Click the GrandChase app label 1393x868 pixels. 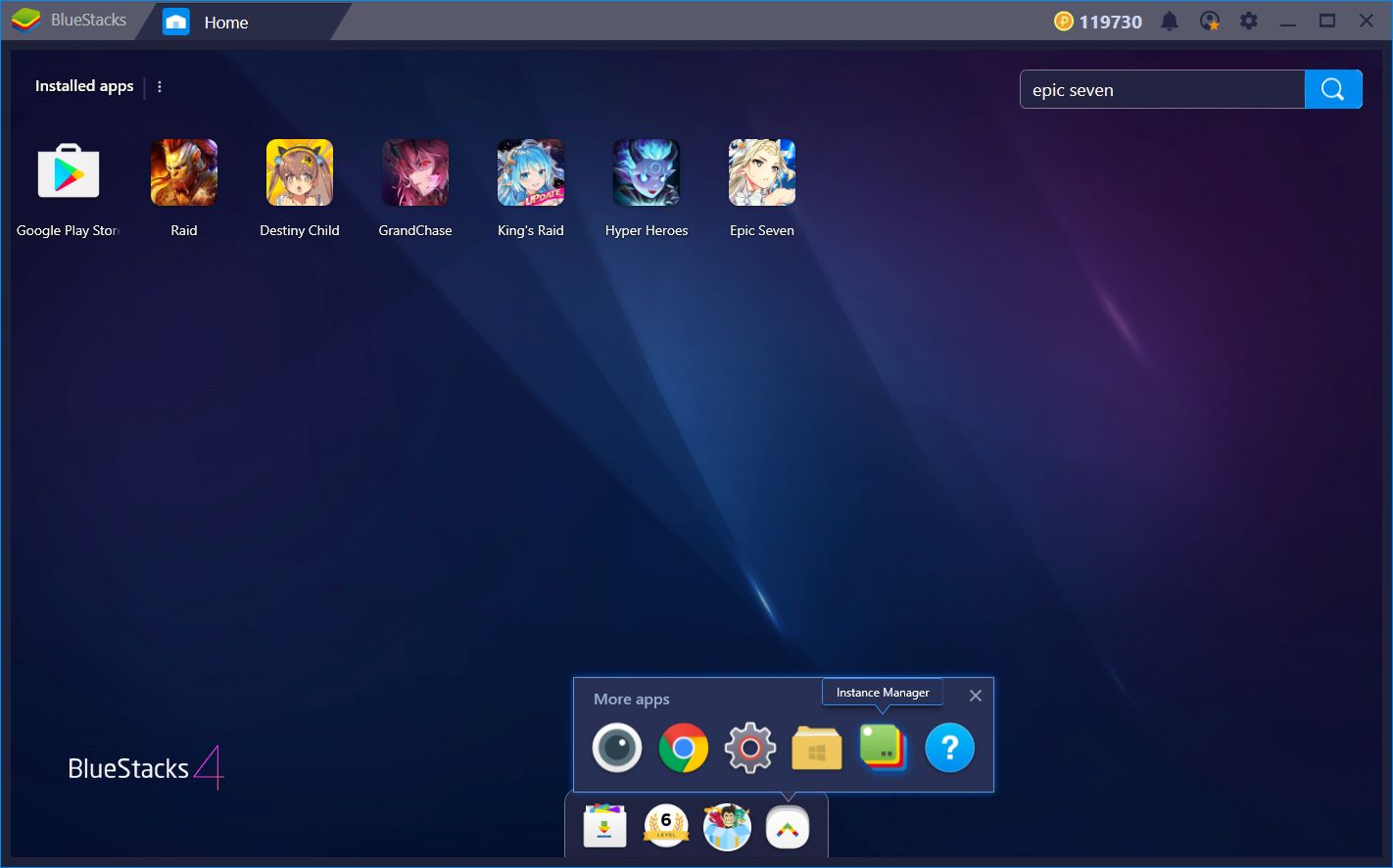[415, 230]
